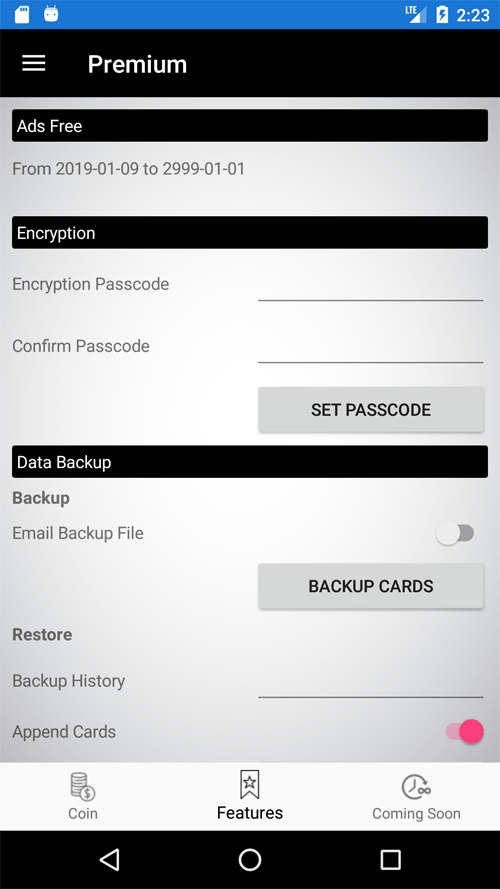Open recent apps square icon
This screenshot has height=889, width=500.
(390, 860)
